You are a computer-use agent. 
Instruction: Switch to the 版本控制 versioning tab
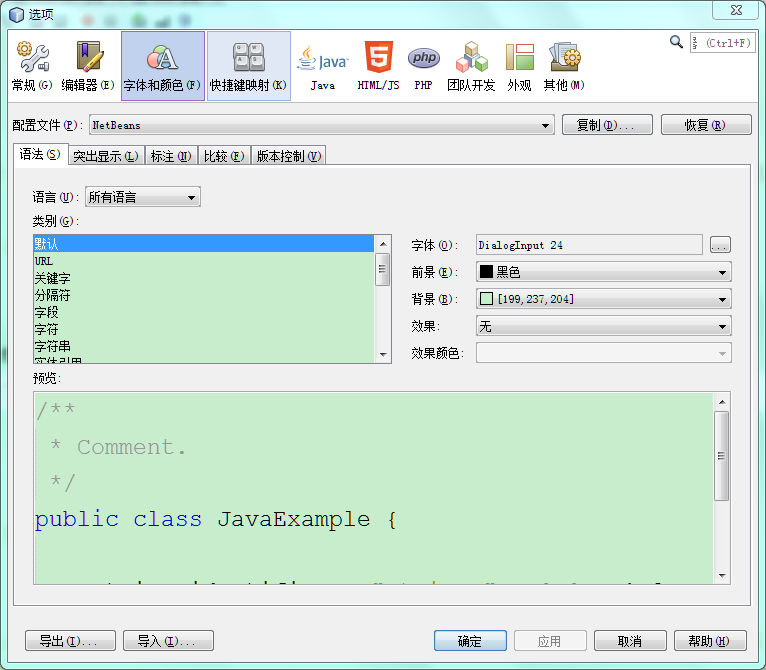point(289,156)
